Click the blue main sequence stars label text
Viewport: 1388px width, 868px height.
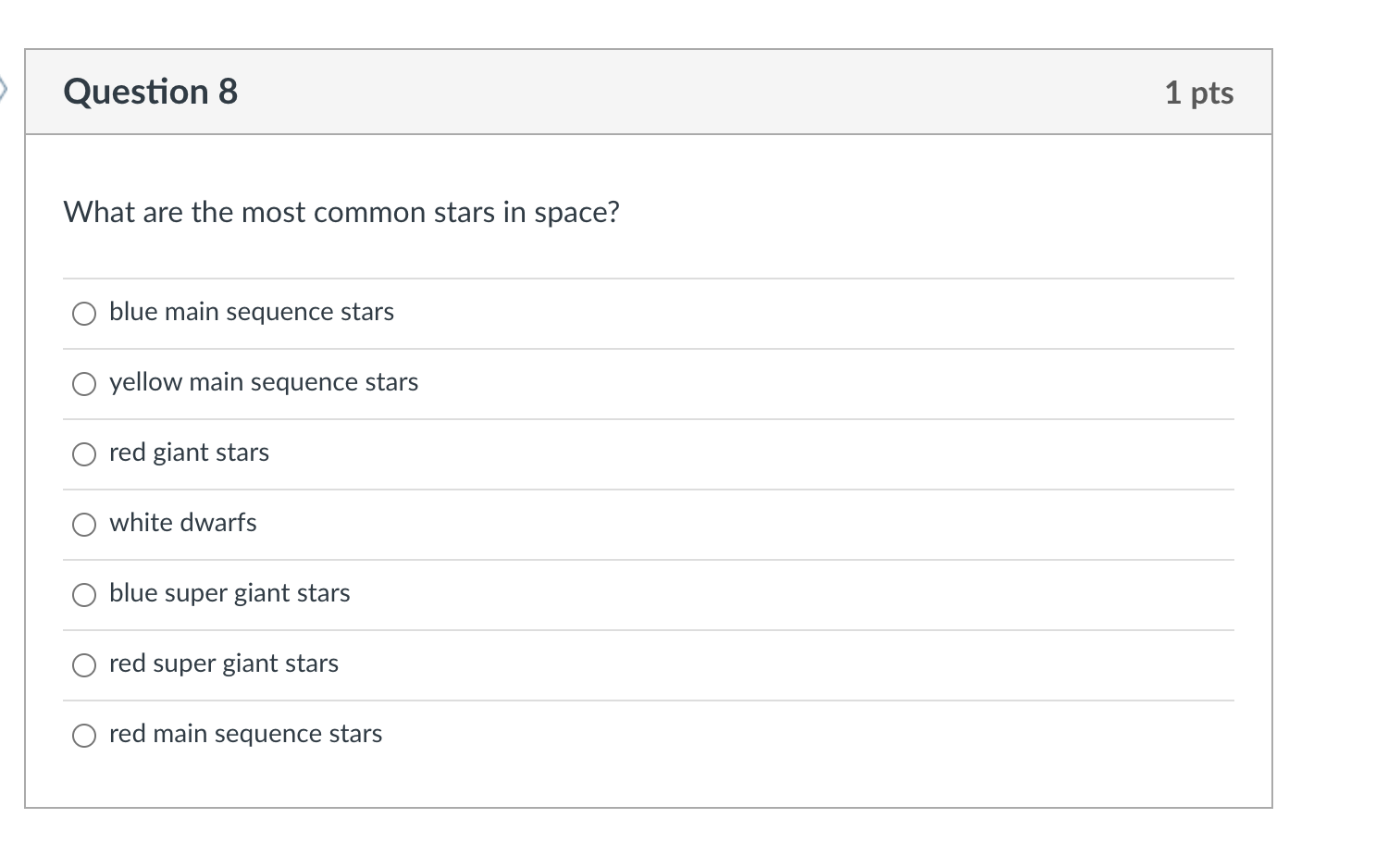tap(251, 312)
